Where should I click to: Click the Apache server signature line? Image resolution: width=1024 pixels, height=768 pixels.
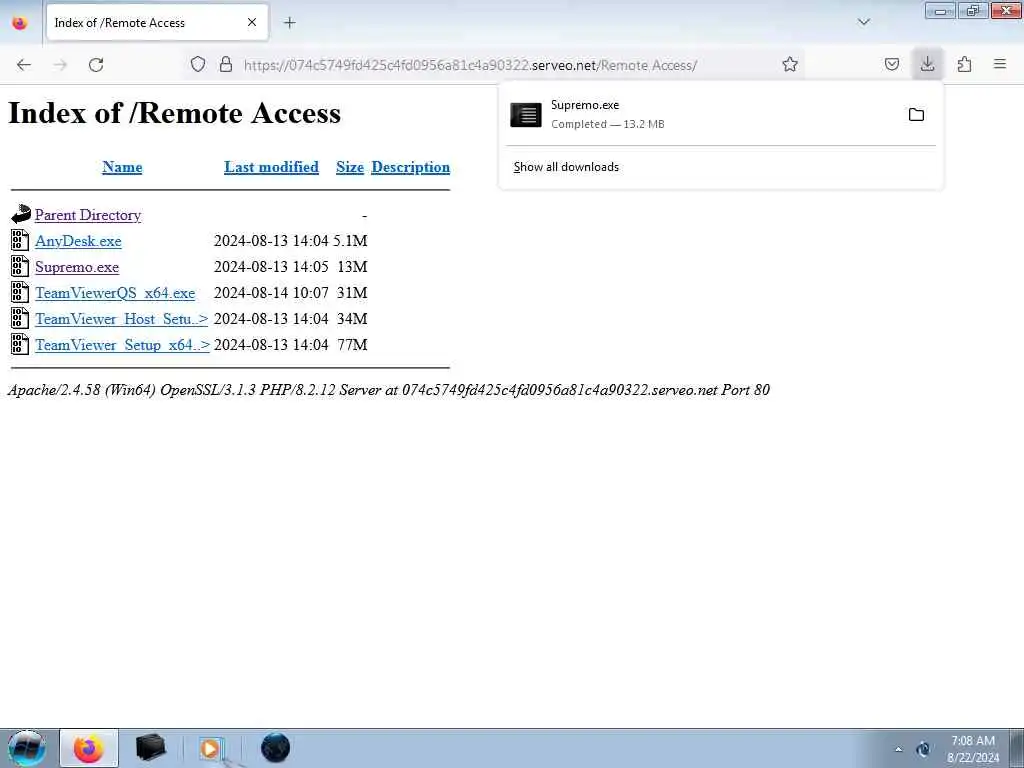pyautogui.click(x=389, y=390)
